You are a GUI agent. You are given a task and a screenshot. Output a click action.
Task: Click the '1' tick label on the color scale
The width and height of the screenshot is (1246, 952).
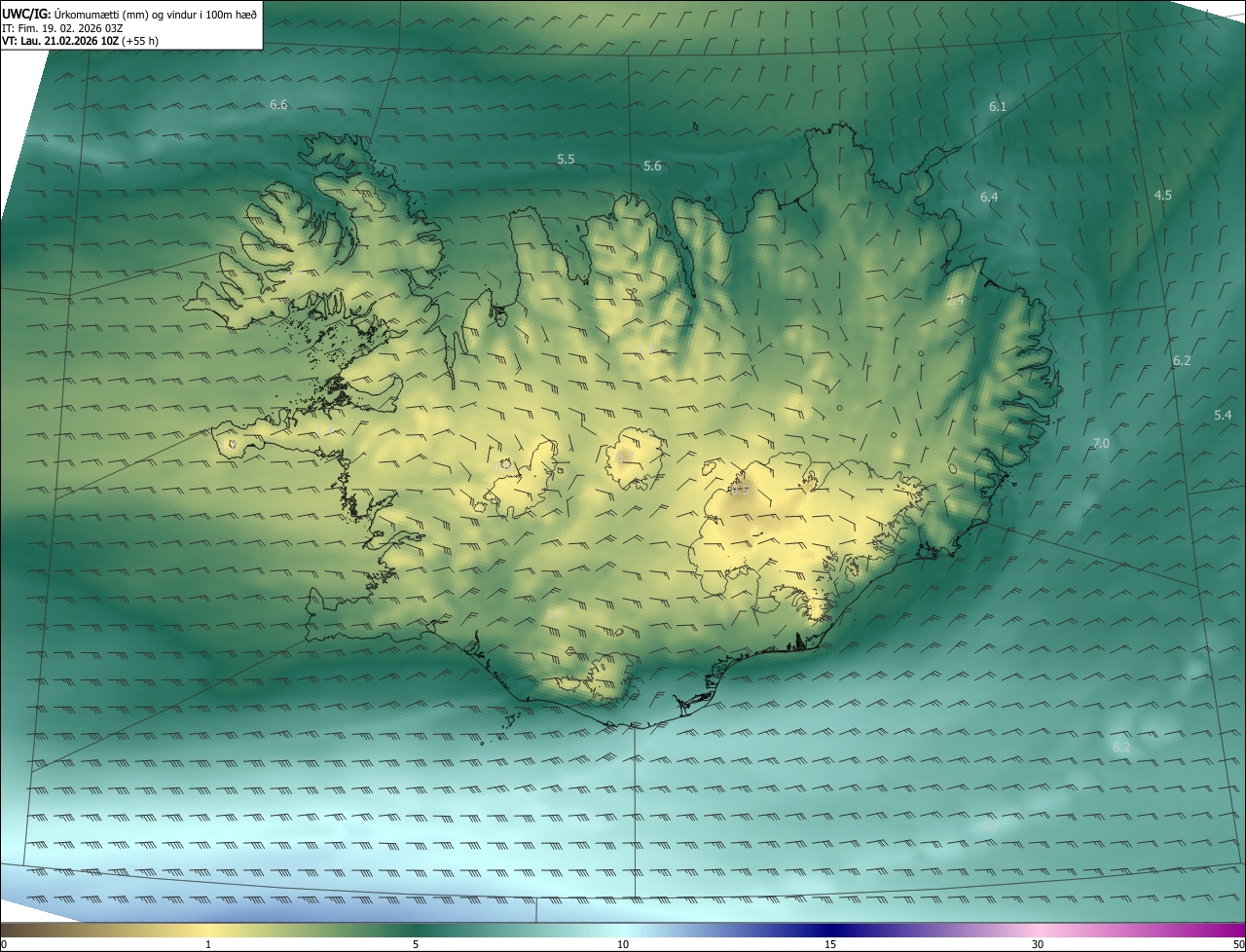coord(208,945)
